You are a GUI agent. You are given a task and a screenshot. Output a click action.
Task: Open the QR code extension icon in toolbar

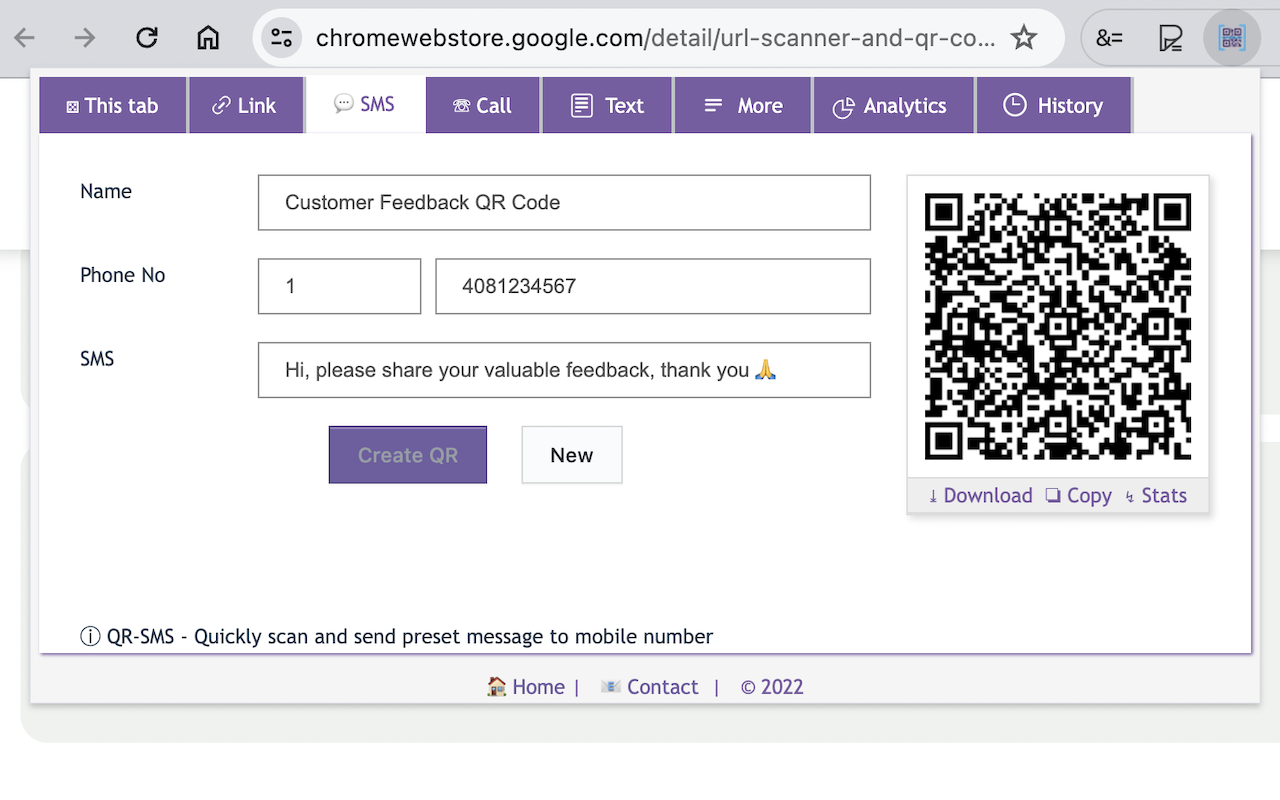(1232, 38)
